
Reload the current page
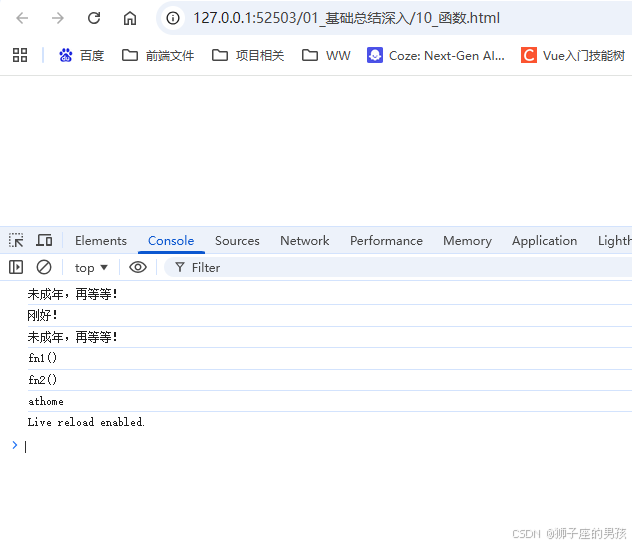pos(94,18)
